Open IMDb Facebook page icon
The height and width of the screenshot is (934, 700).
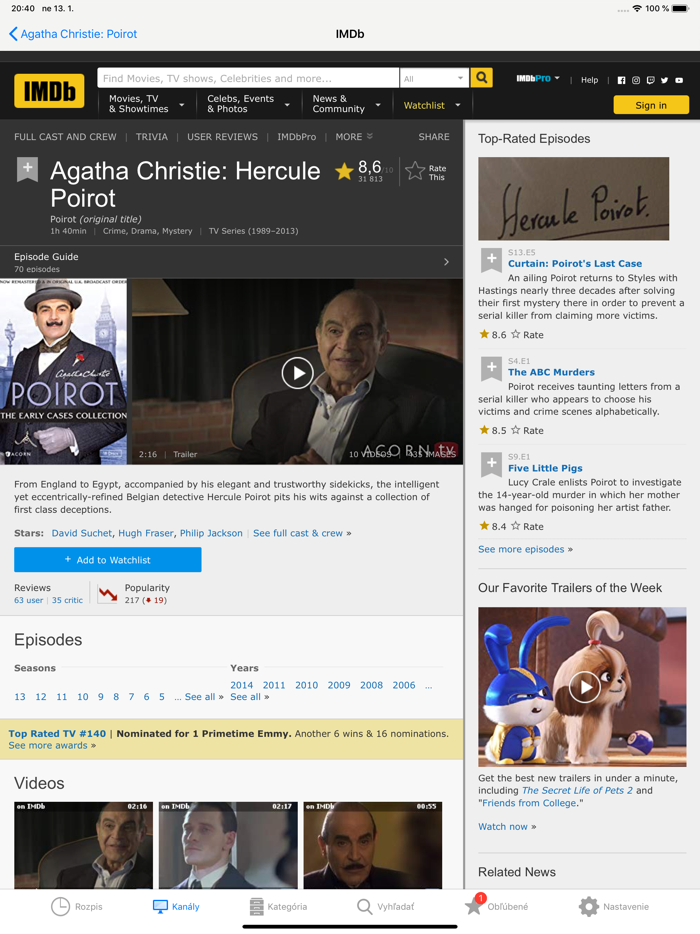click(x=621, y=80)
